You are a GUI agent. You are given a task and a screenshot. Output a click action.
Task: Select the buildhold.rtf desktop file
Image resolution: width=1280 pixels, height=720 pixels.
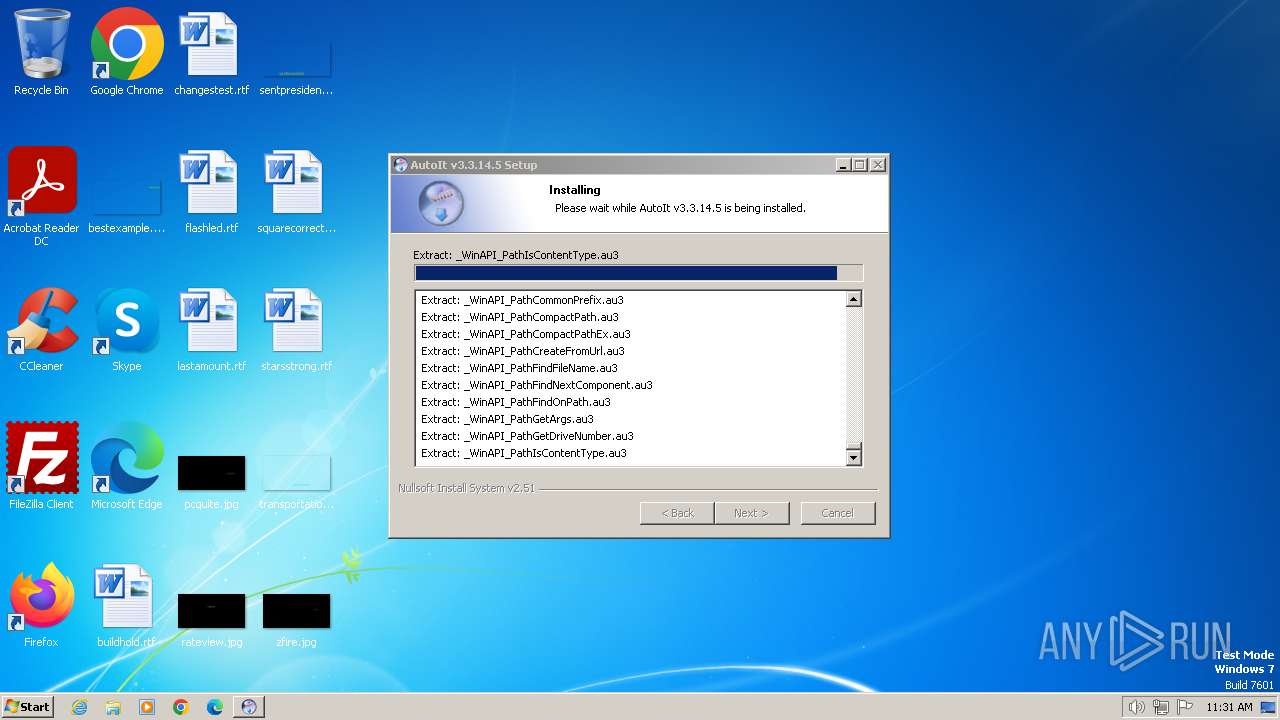tap(126, 605)
